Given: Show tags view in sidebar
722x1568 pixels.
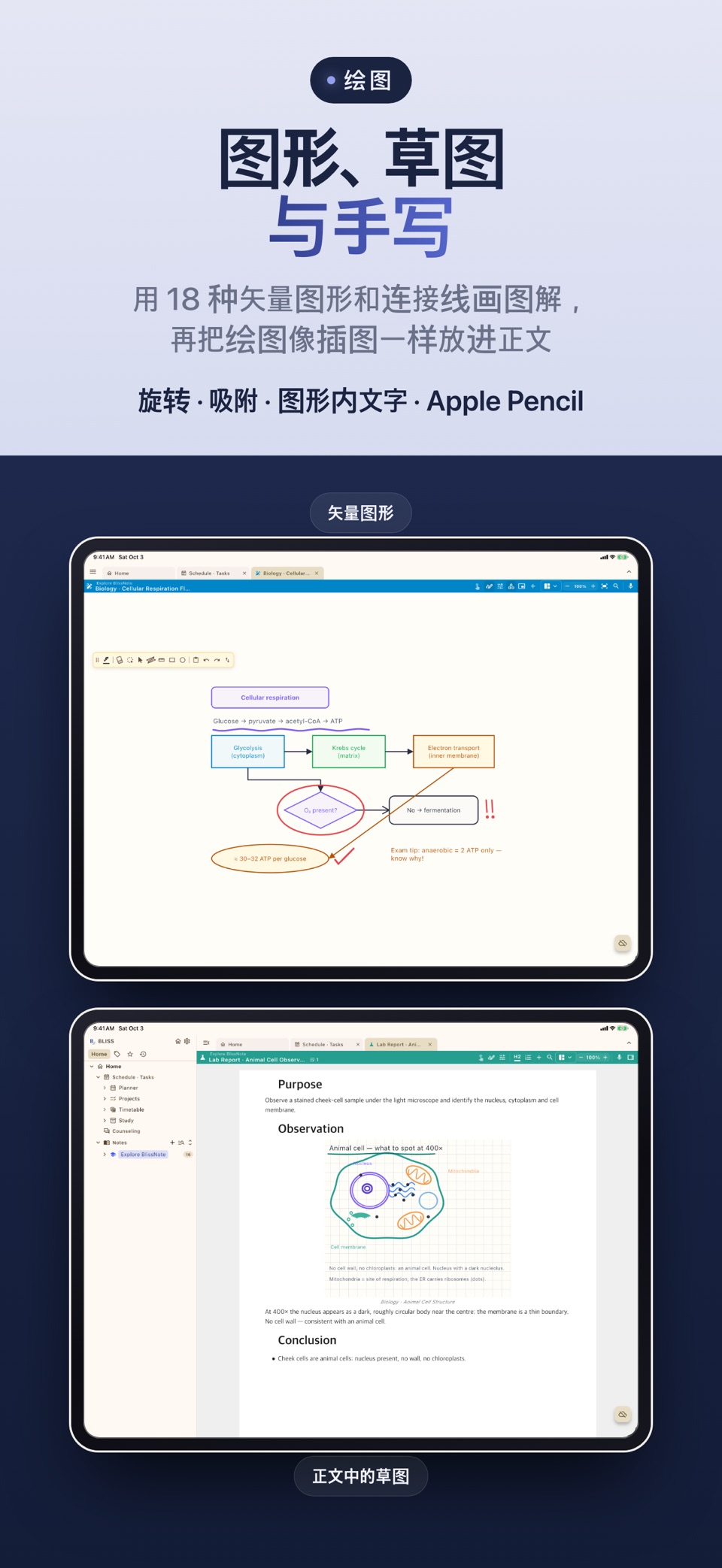Looking at the screenshot, I should pyautogui.click(x=117, y=1054).
